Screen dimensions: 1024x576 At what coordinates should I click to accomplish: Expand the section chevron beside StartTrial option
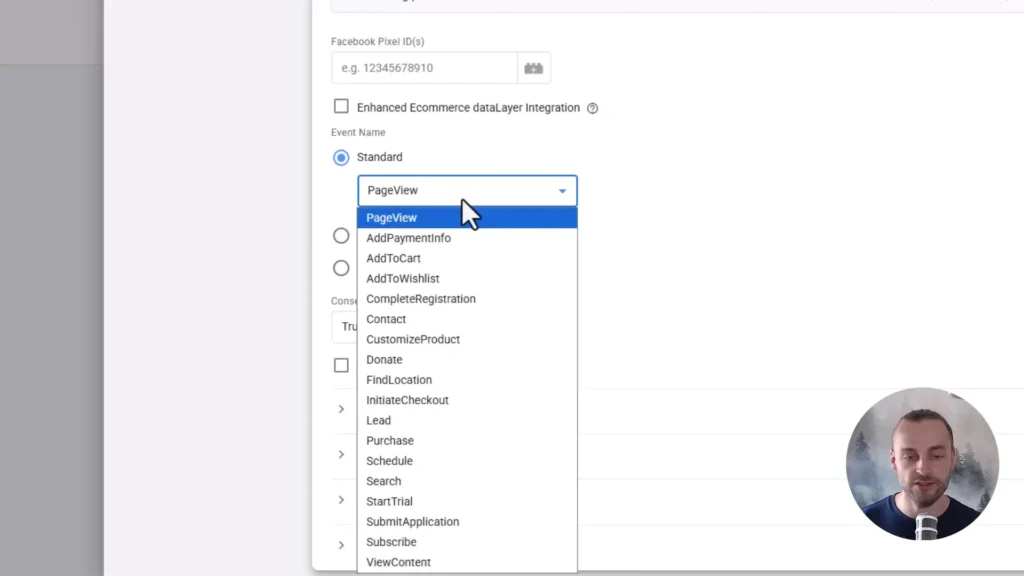(341, 500)
